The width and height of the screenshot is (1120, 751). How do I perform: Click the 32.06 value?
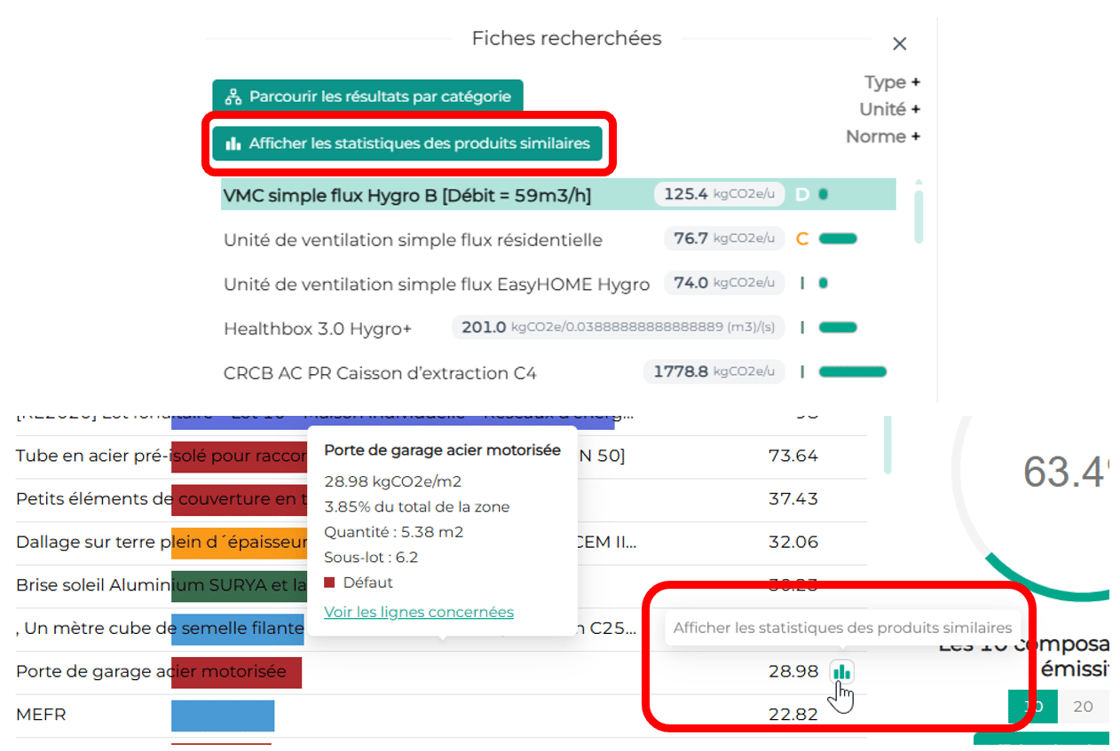[793, 542]
